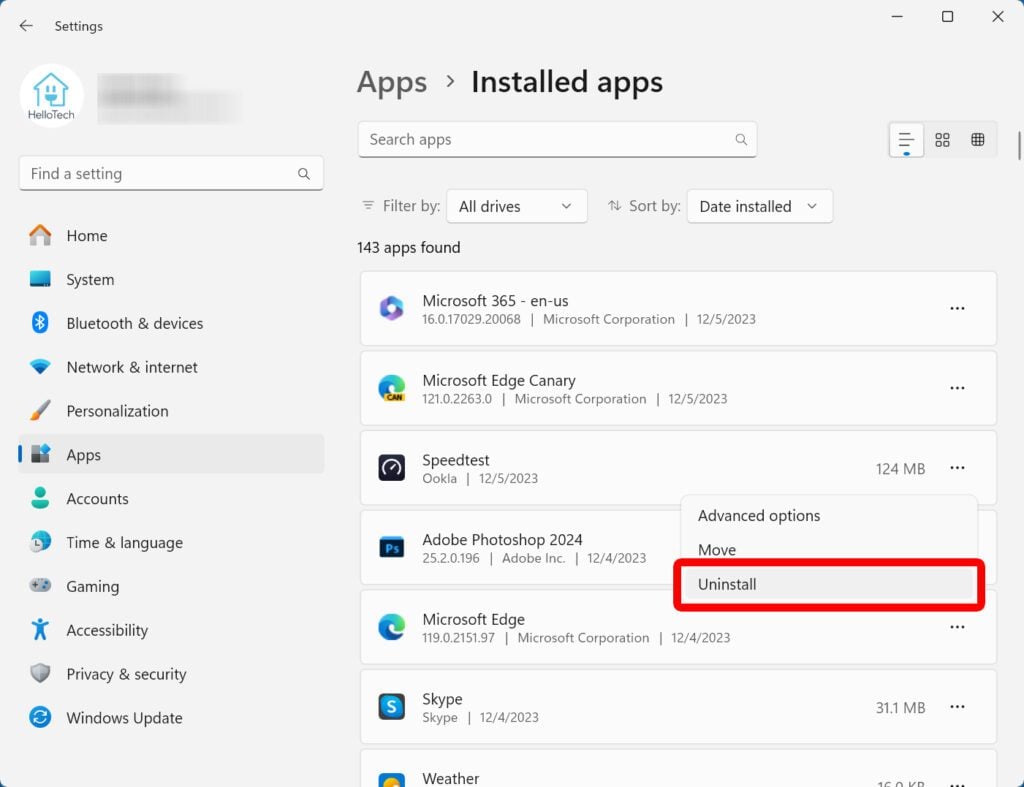
Task: Click the back arrow in Settings
Action: 26,26
